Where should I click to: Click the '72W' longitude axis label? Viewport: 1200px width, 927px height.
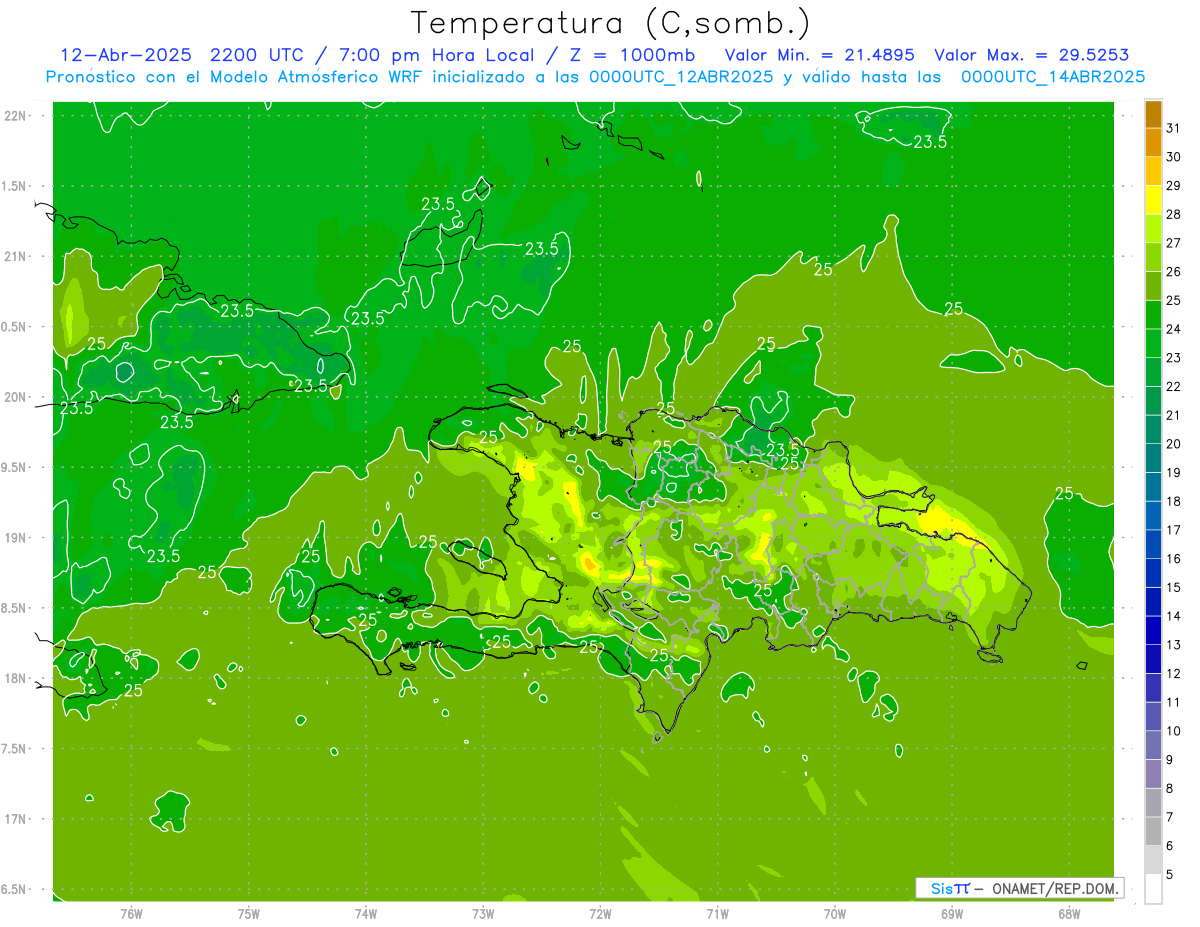click(600, 913)
